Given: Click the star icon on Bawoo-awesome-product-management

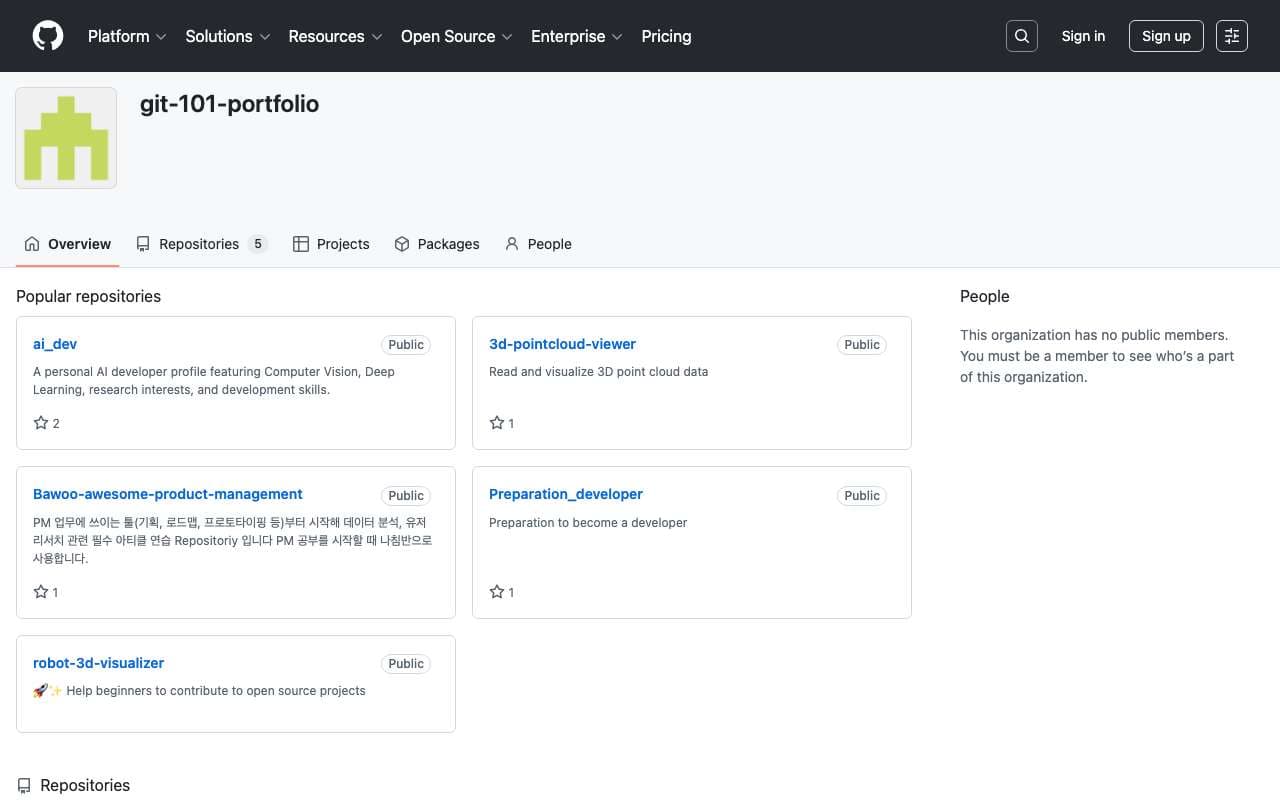Looking at the screenshot, I should pyautogui.click(x=41, y=592).
